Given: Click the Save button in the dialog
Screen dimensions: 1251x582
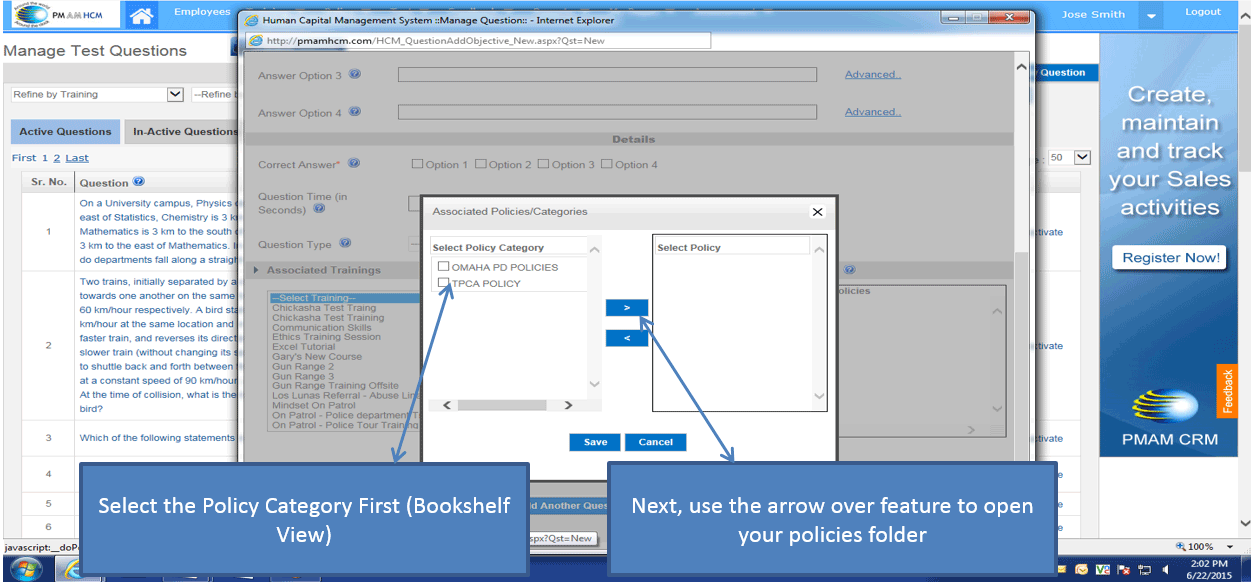Looking at the screenshot, I should click(595, 442).
